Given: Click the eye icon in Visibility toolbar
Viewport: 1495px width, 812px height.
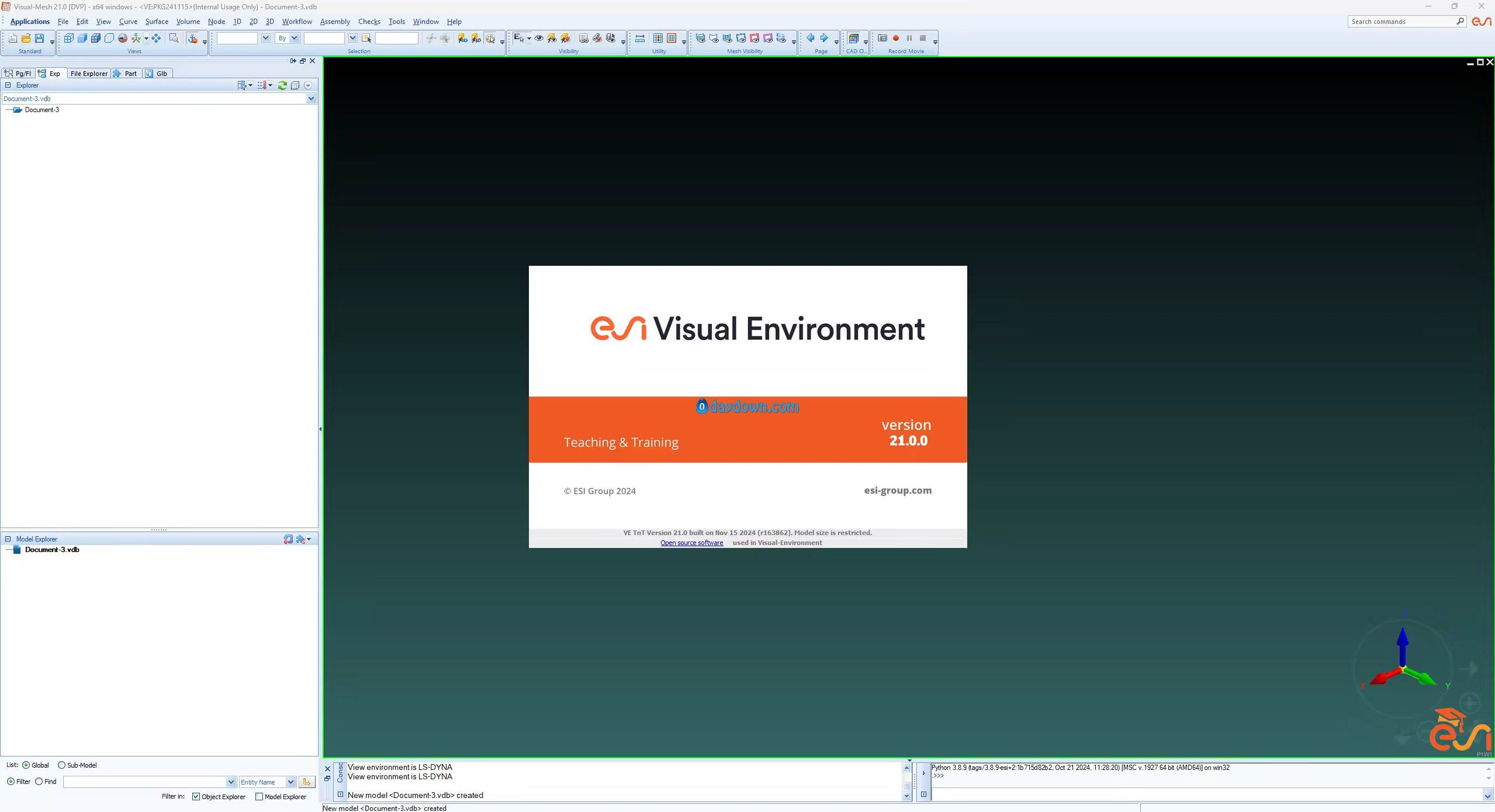Looking at the screenshot, I should click(539, 39).
